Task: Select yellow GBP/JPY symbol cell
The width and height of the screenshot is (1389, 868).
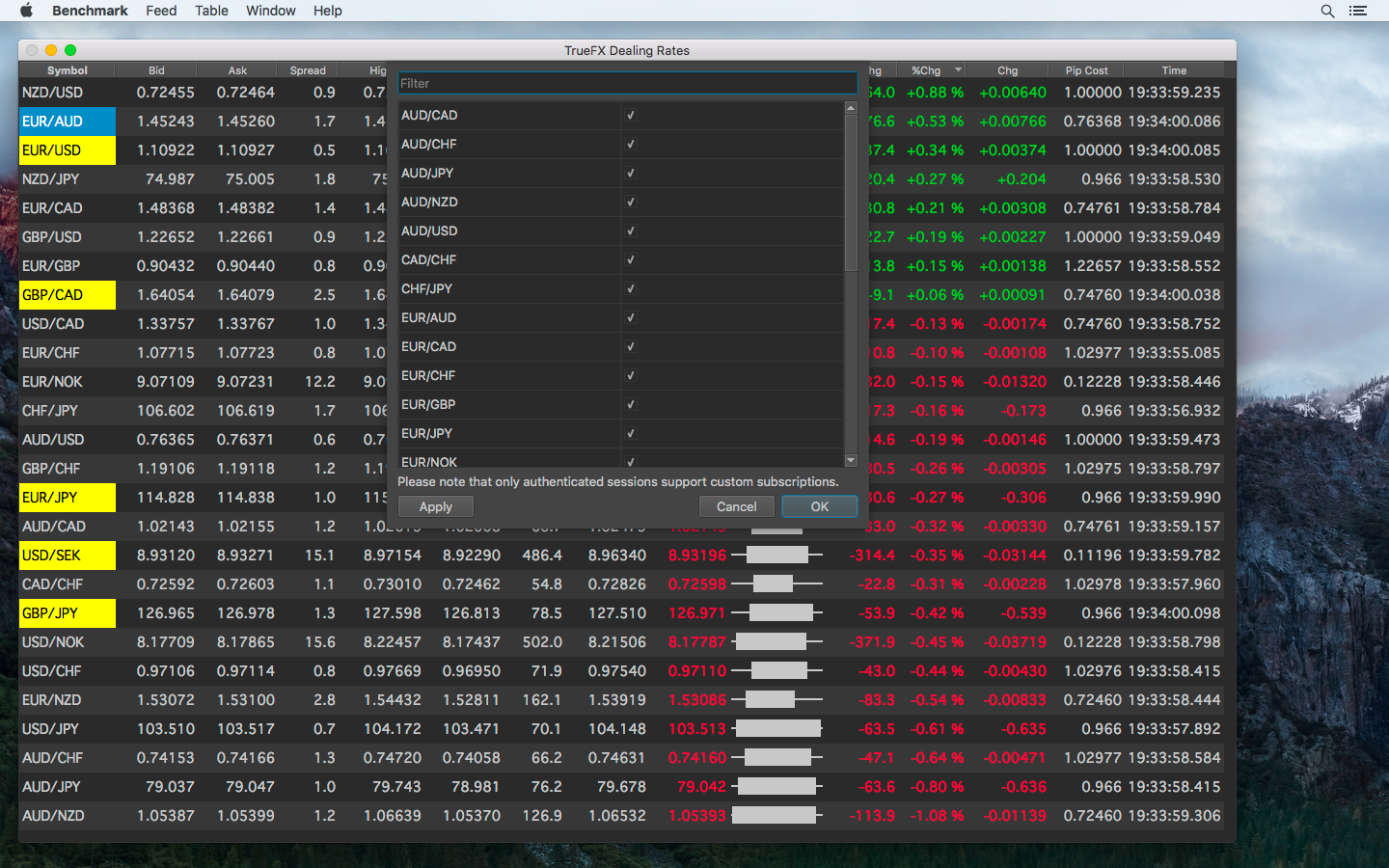Action: pos(68,613)
